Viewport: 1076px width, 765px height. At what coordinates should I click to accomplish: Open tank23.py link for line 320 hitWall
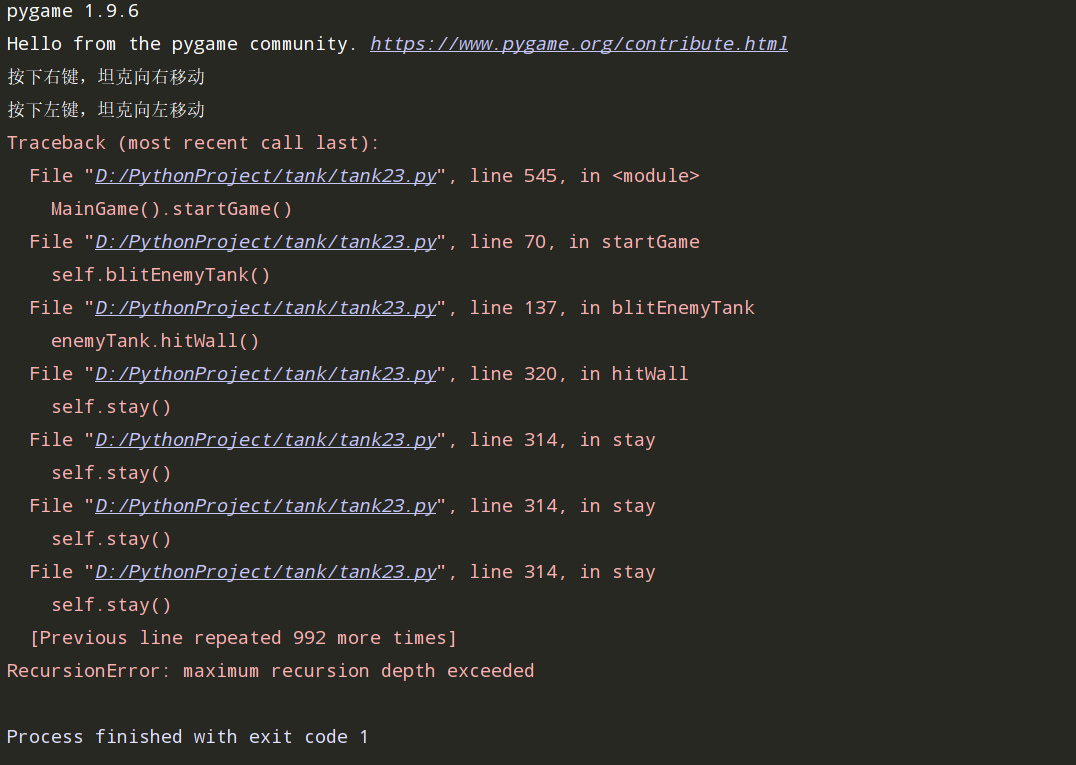pos(266,373)
